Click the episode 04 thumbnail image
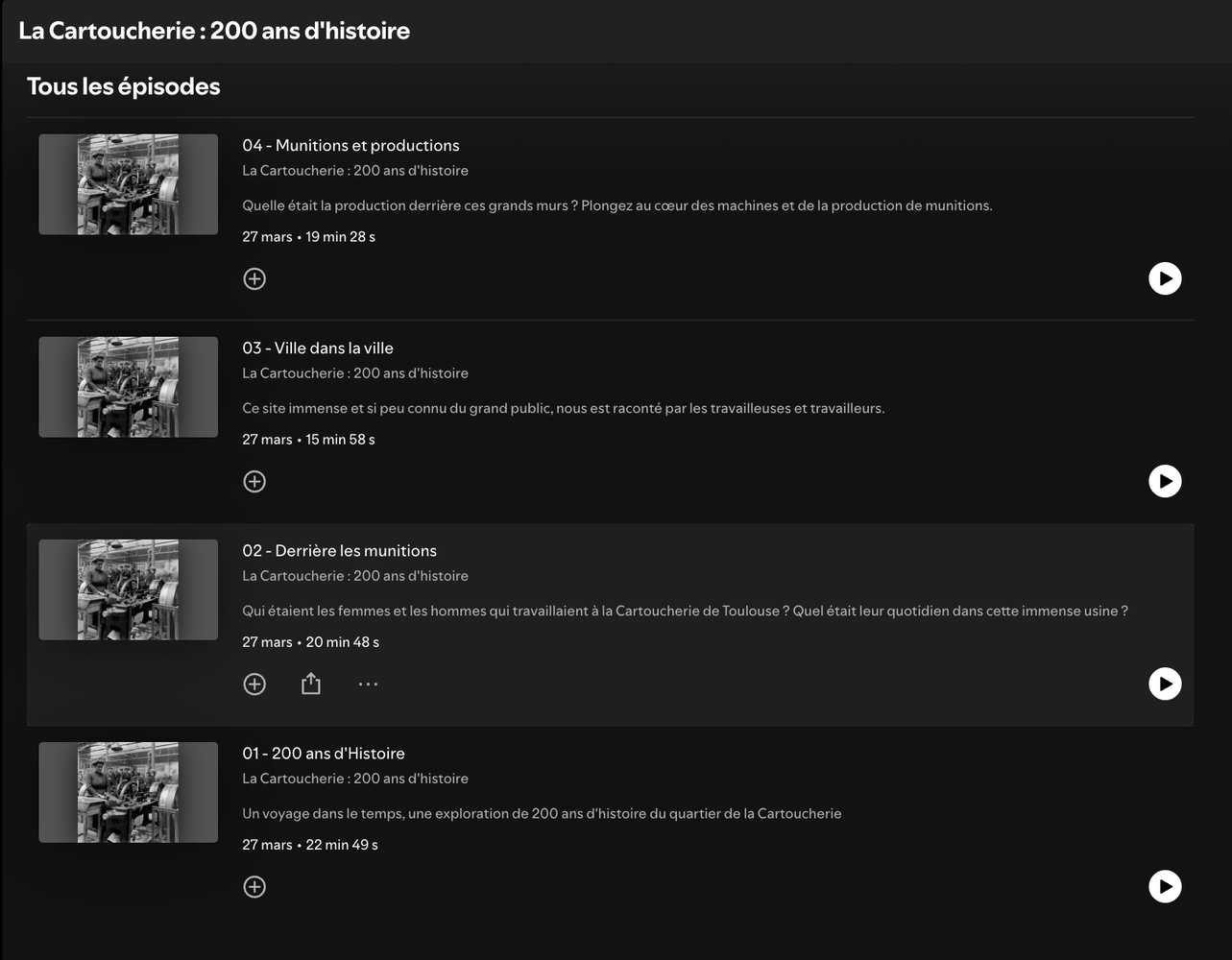 (129, 184)
